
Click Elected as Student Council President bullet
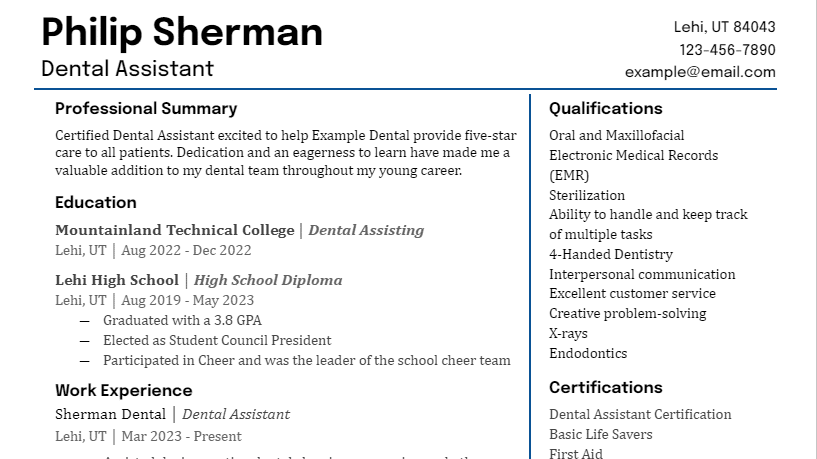pos(217,340)
